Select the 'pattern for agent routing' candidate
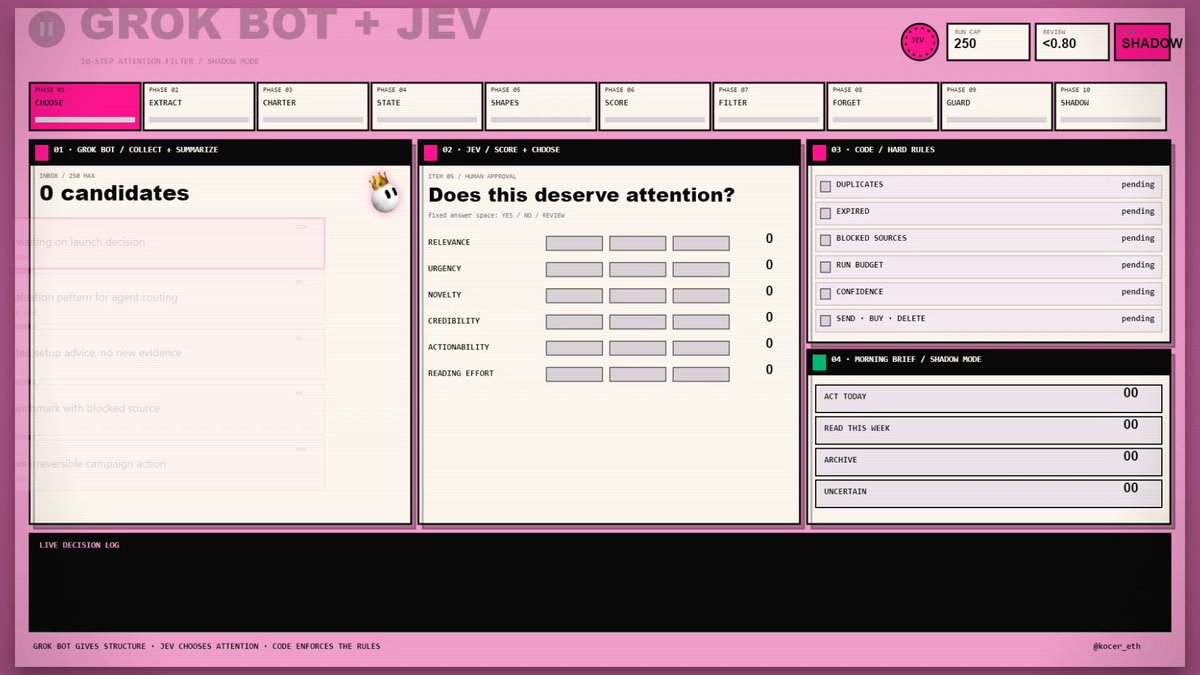The image size is (1200, 675). (169, 298)
